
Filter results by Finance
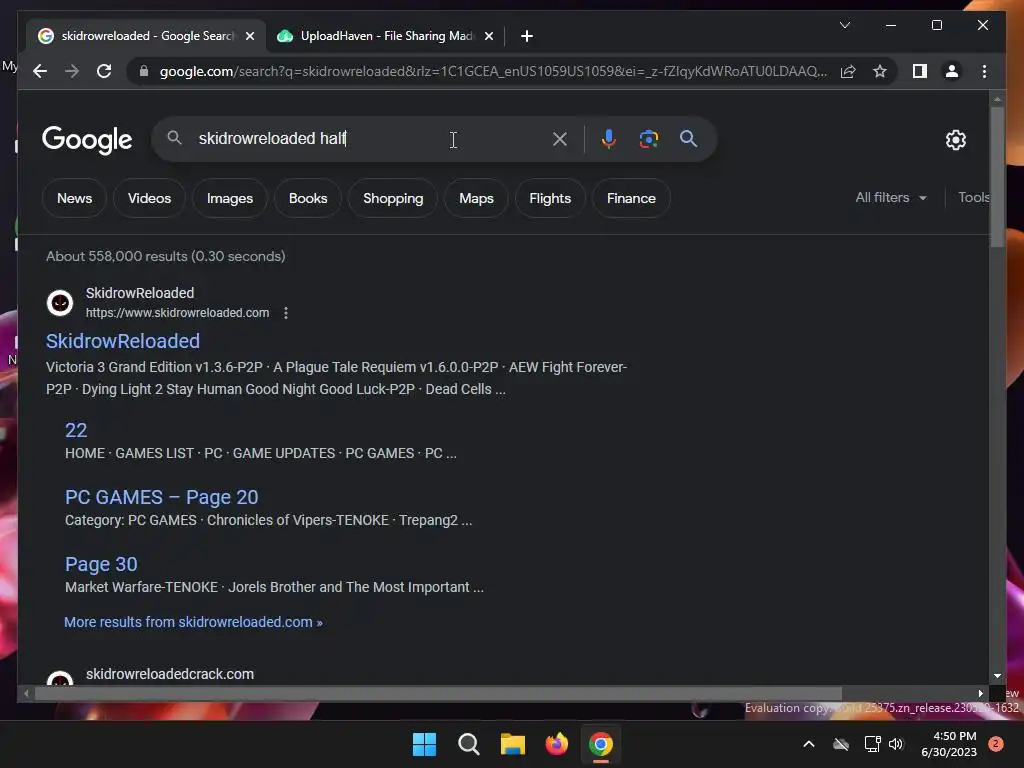tap(631, 198)
